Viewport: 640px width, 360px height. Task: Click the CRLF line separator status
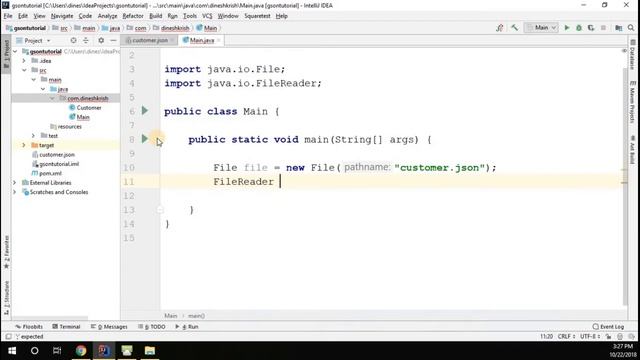point(567,337)
